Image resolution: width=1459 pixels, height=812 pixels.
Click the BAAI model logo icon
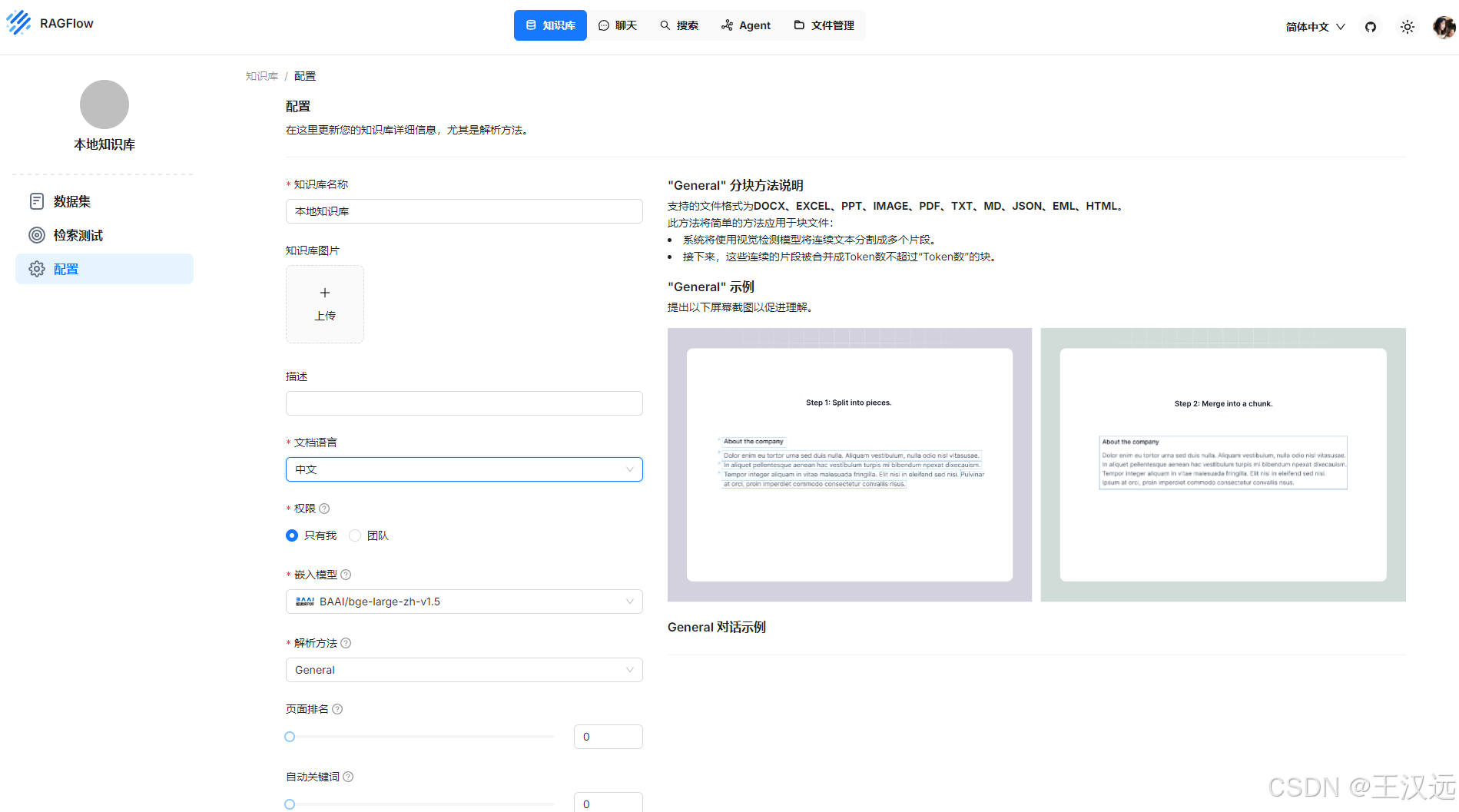pyautogui.click(x=305, y=602)
